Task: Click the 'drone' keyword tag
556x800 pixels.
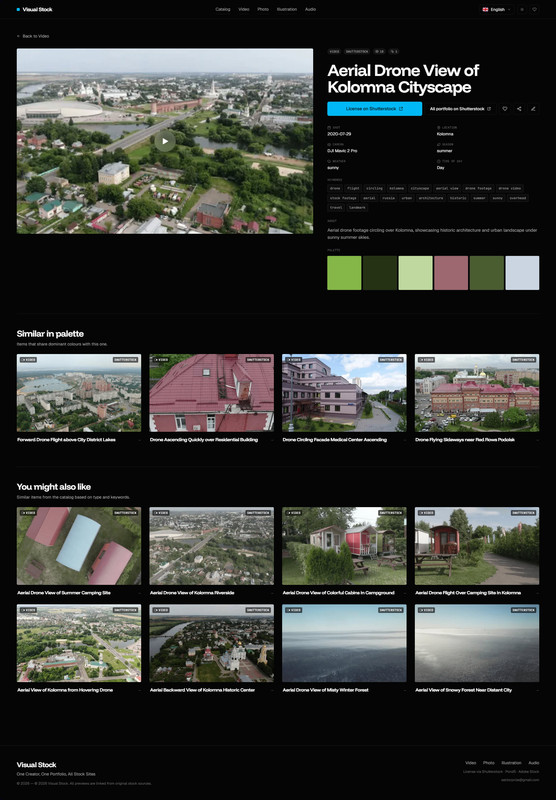Action: point(335,188)
